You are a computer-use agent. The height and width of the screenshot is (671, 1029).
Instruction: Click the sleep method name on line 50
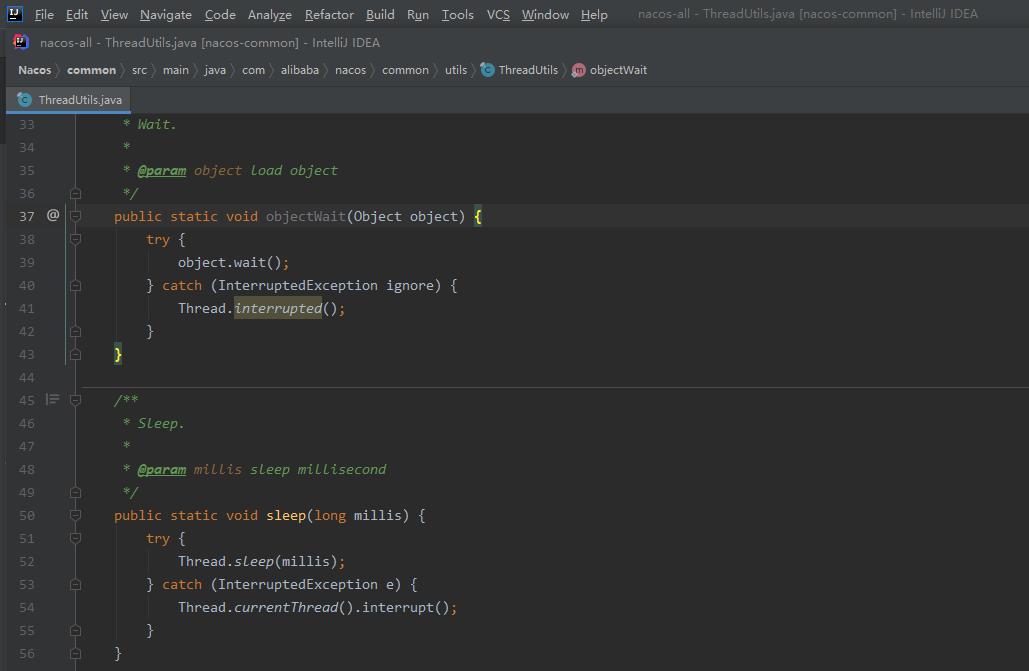coord(286,515)
